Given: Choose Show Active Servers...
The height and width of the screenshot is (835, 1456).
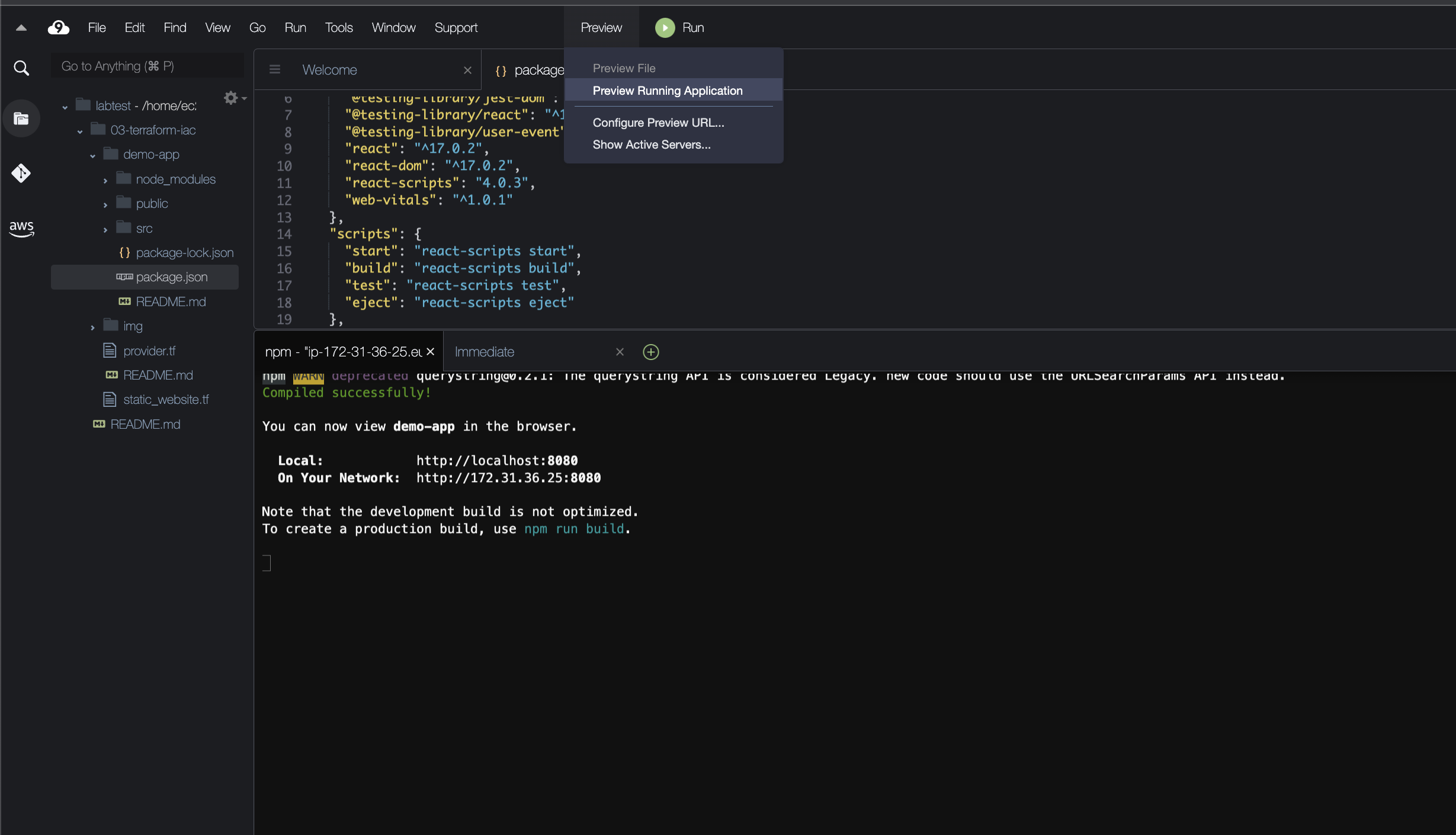Looking at the screenshot, I should tap(674, 144).
